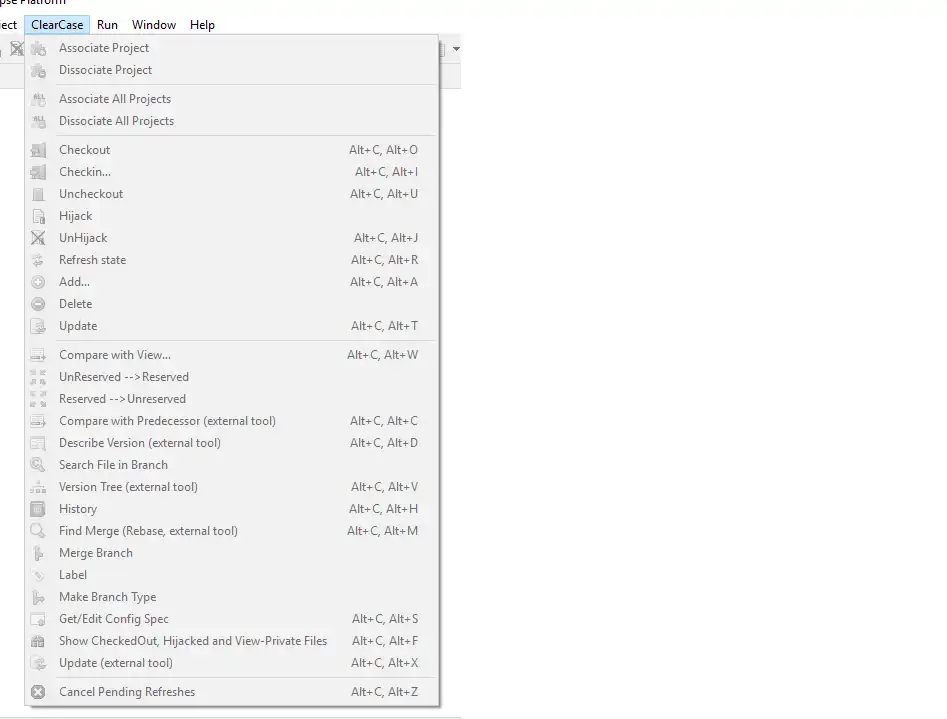Click the Find Merge magnifier icon

pos(38,531)
